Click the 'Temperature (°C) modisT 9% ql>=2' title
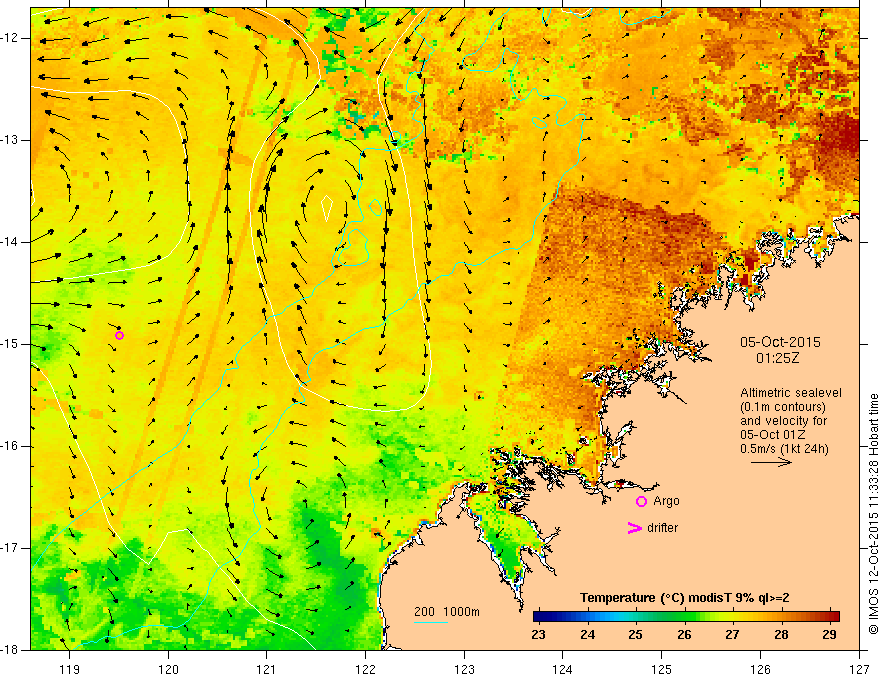This screenshot has width=880, height=680. [x=685, y=598]
